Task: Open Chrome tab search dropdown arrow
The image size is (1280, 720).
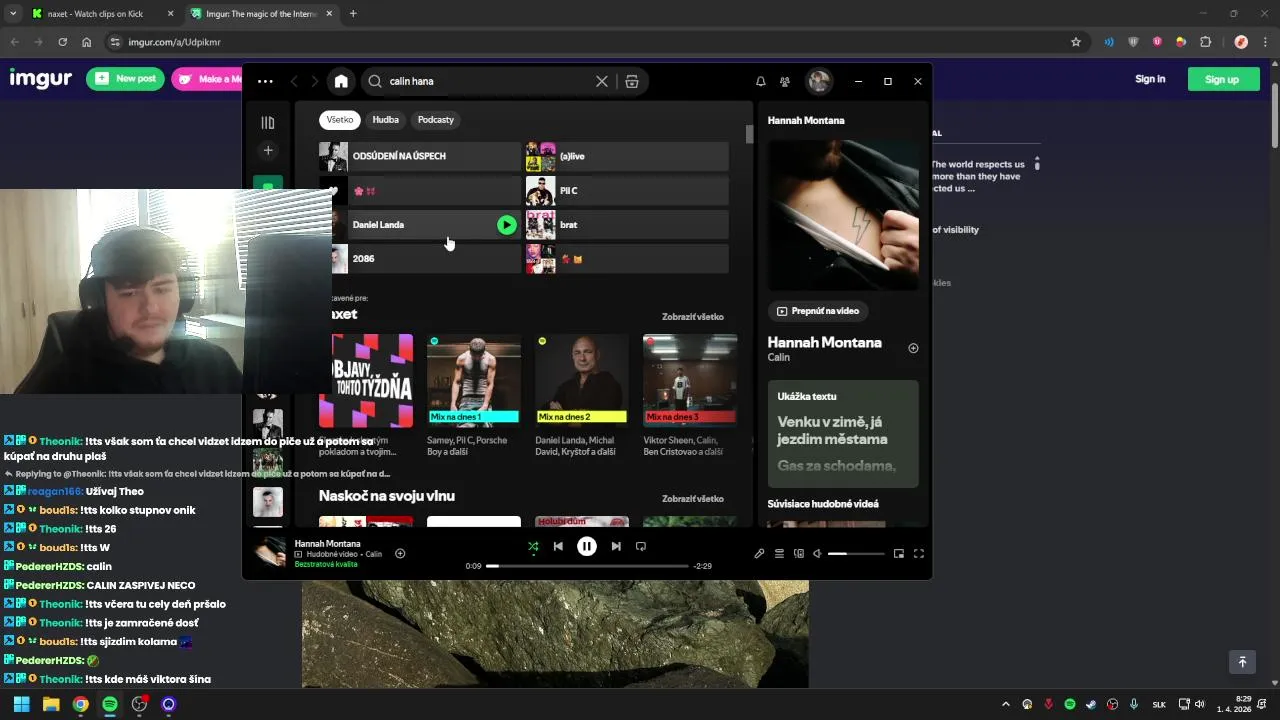Action: tap(13, 14)
